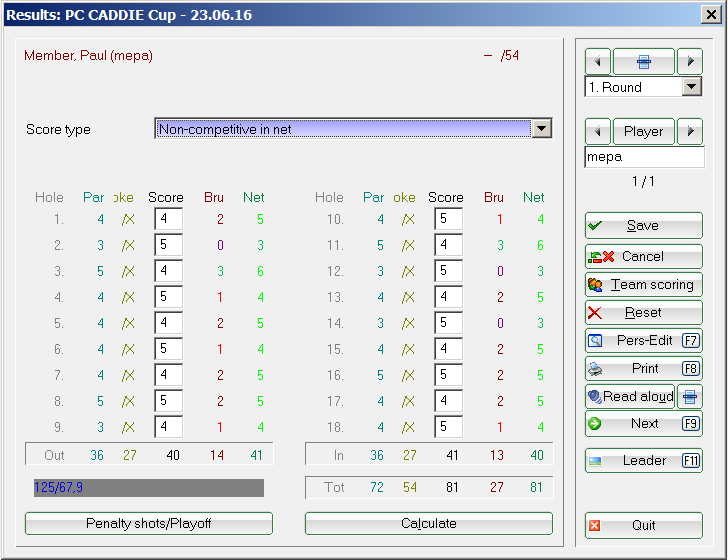The height and width of the screenshot is (560, 728).
Task: Click the In score total 41
Action: [x=452, y=455]
